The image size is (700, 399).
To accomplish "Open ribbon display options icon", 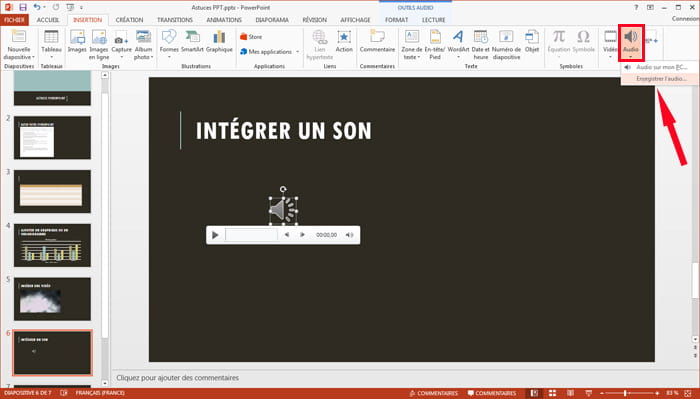I will coord(650,8).
